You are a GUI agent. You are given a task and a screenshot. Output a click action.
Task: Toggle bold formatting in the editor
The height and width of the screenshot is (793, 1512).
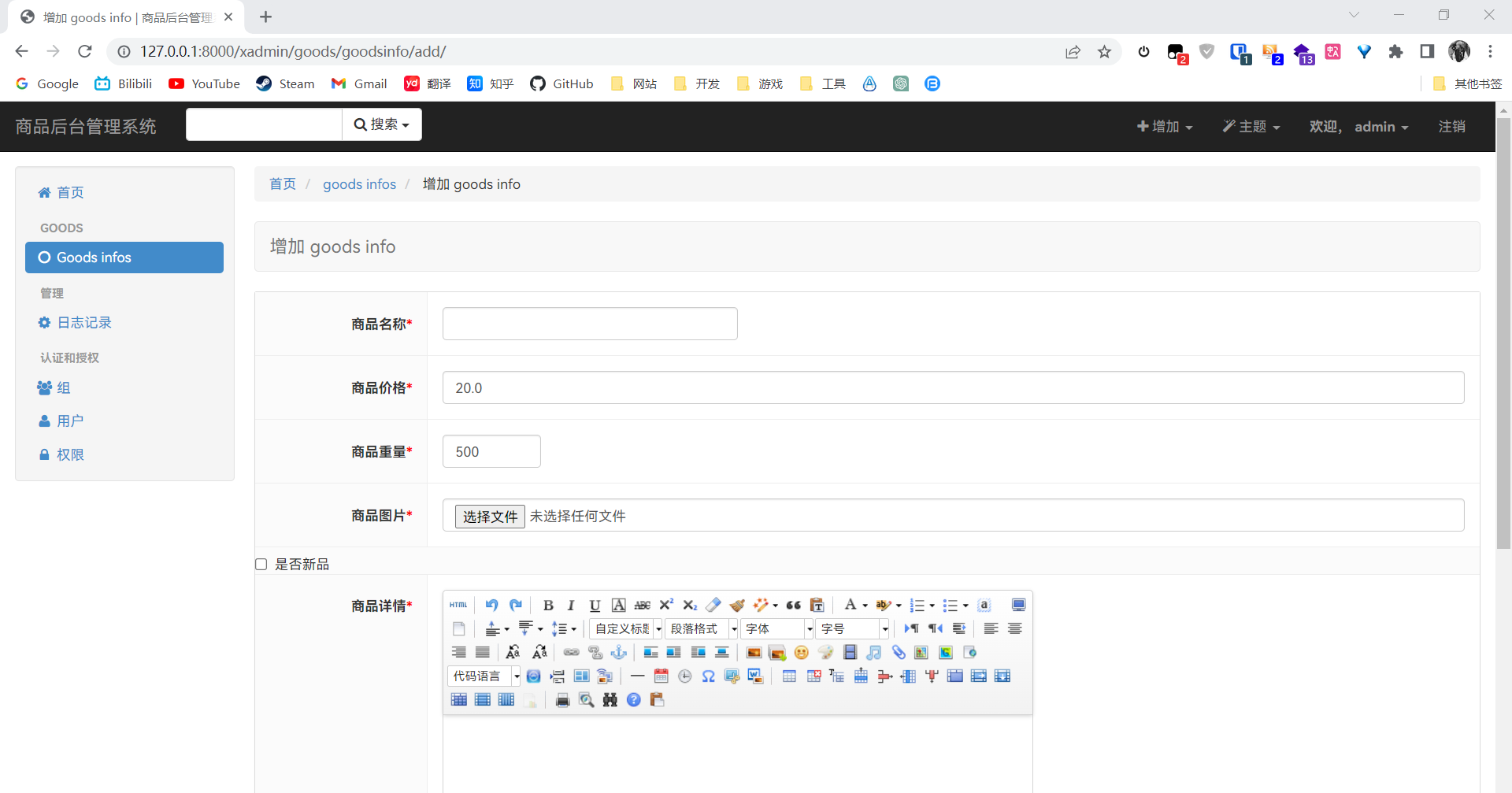(549, 605)
